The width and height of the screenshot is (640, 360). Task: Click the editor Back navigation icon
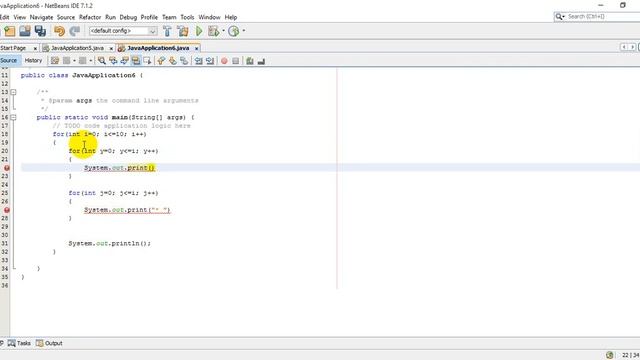click(x=67, y=61)
